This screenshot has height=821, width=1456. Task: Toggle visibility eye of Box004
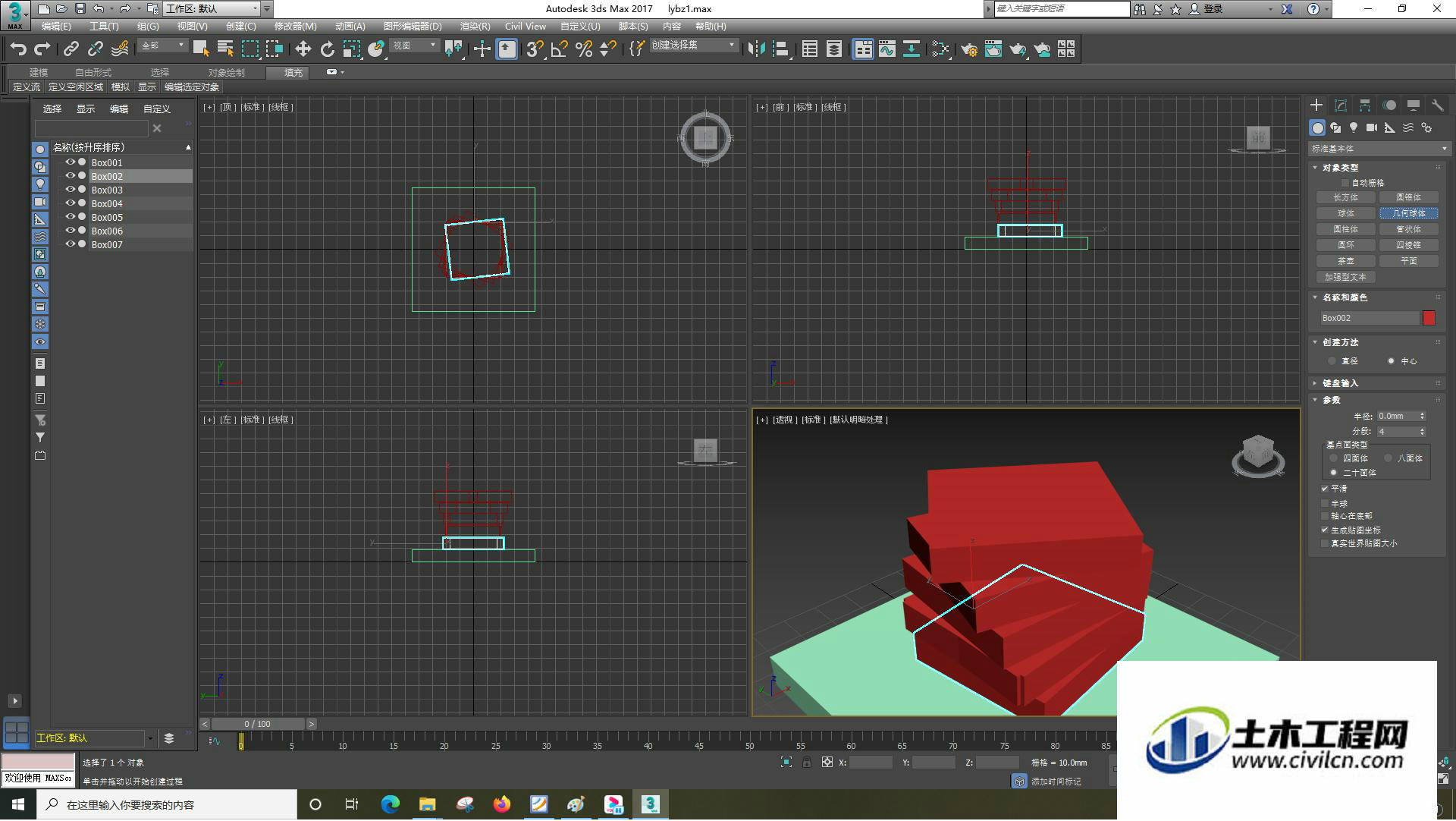pyautogui.click(x=70, y=203)
